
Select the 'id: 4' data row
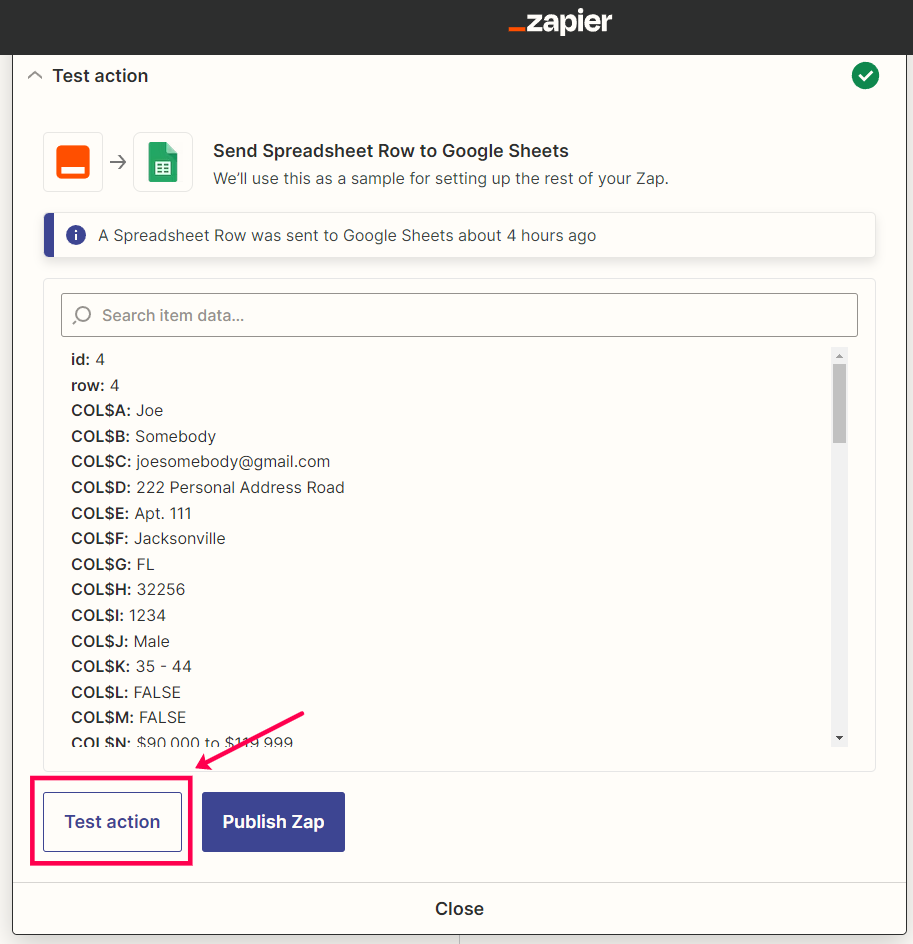[x=88, y=359]
